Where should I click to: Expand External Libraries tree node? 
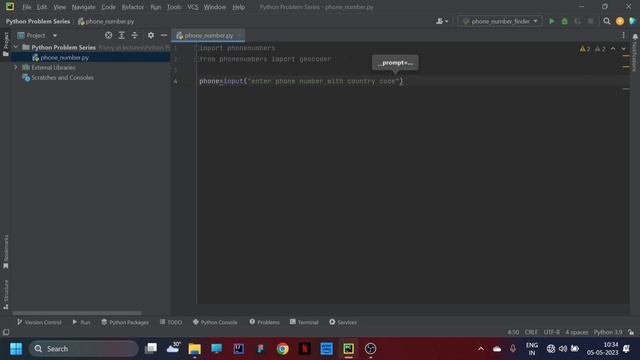coord(16,67)
